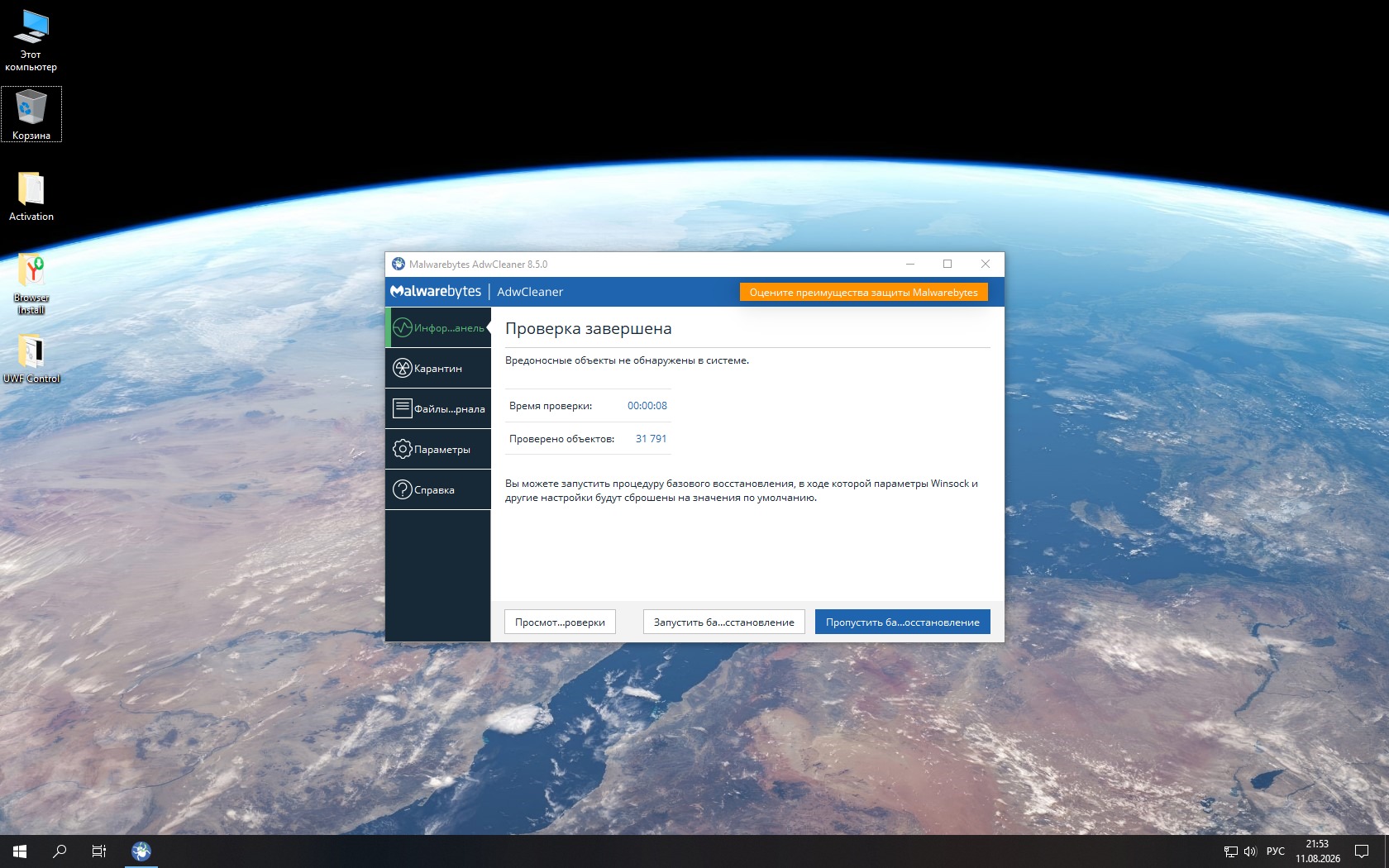The image size is (1389, 868).
Task: Close the AdwCleaner window
Action: coord(986,265)
